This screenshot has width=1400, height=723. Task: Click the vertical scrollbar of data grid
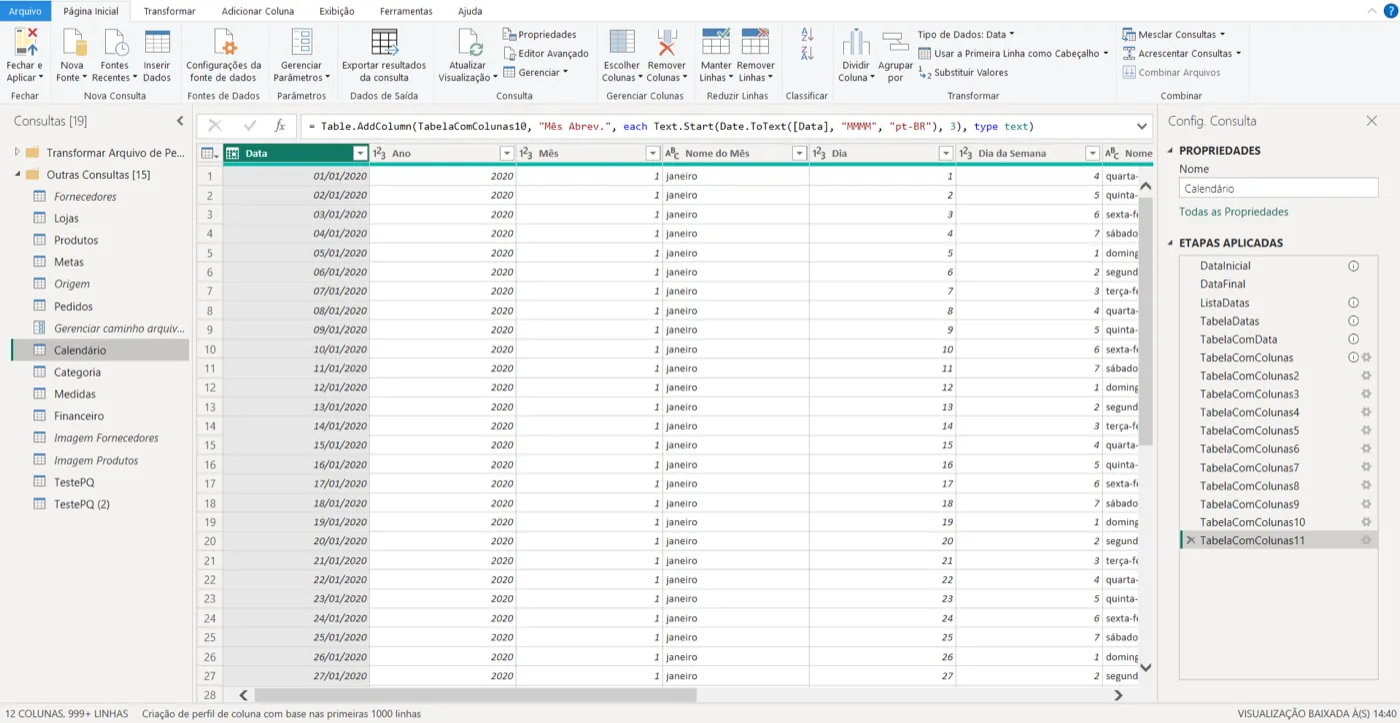tap(1146, 320)
